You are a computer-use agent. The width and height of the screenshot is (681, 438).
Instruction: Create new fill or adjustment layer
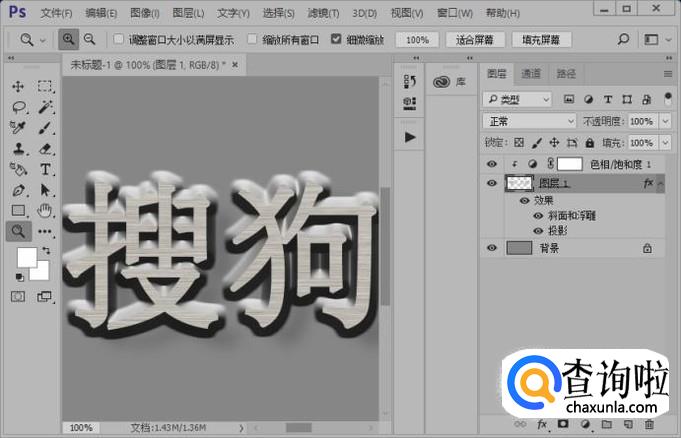pyautogui.click(x=585, y=424)
